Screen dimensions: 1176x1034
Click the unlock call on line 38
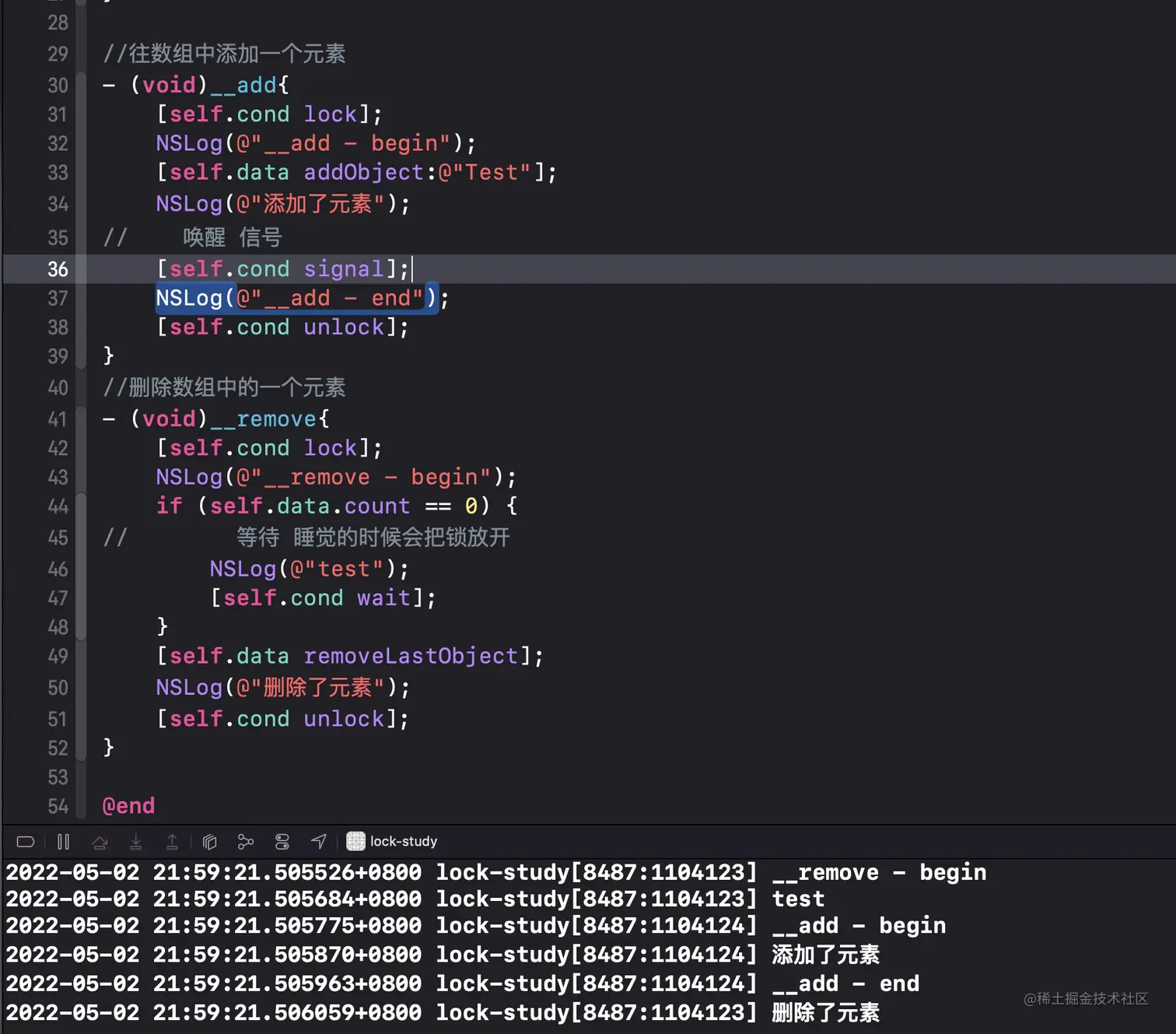point(344,327)
